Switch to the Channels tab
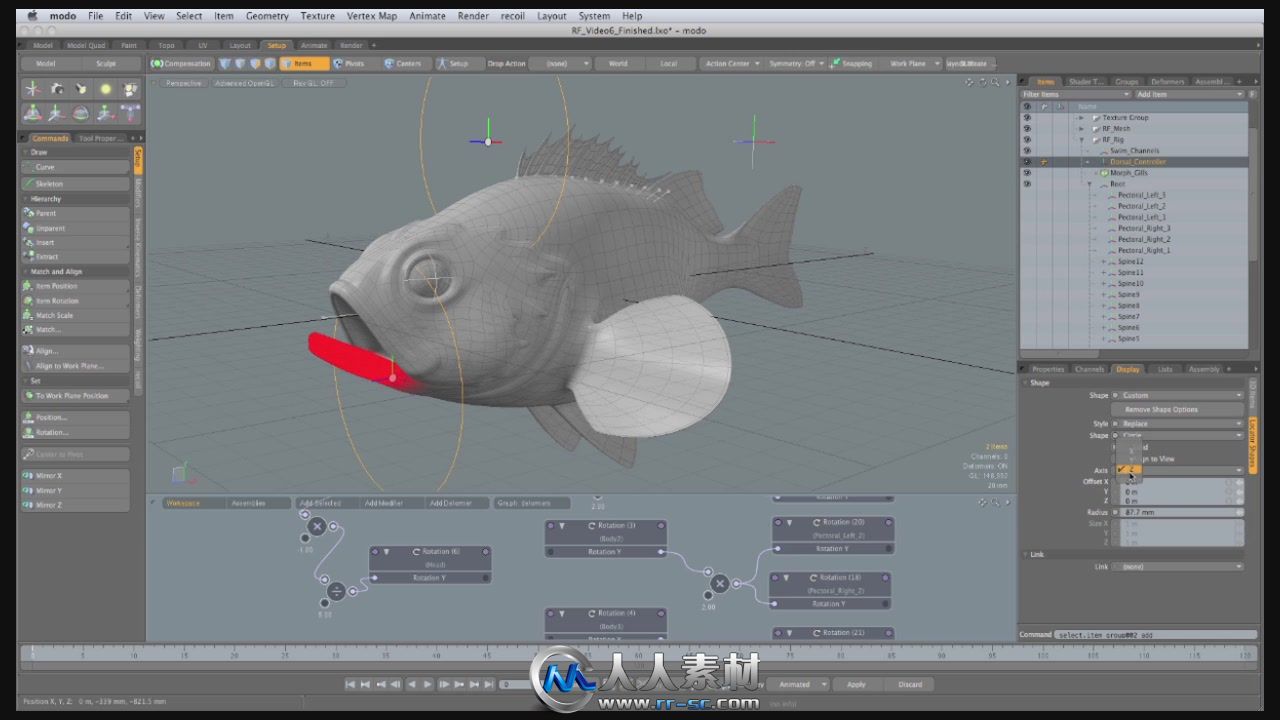The width and height of the screenshot is (1280, 720). pyautogui.click(x=1089, y=369)
